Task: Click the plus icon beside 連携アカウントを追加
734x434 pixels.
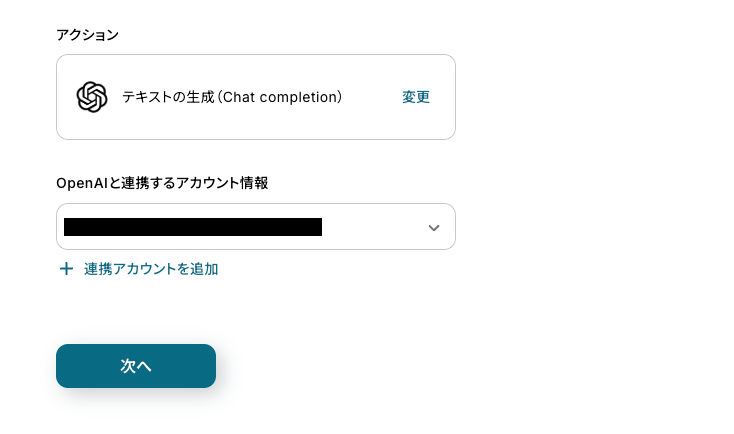Action: point(66,268)
